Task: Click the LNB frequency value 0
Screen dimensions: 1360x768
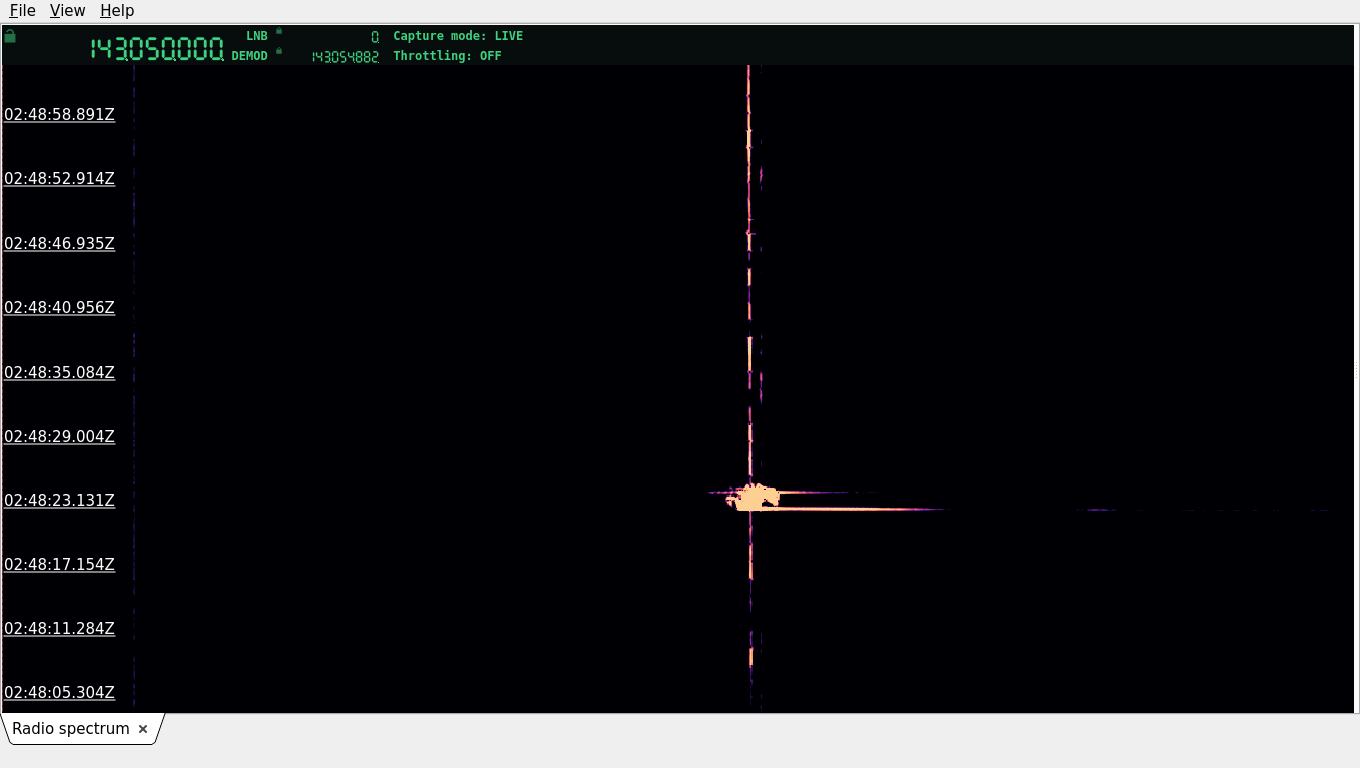Action: tap(375, 36)
